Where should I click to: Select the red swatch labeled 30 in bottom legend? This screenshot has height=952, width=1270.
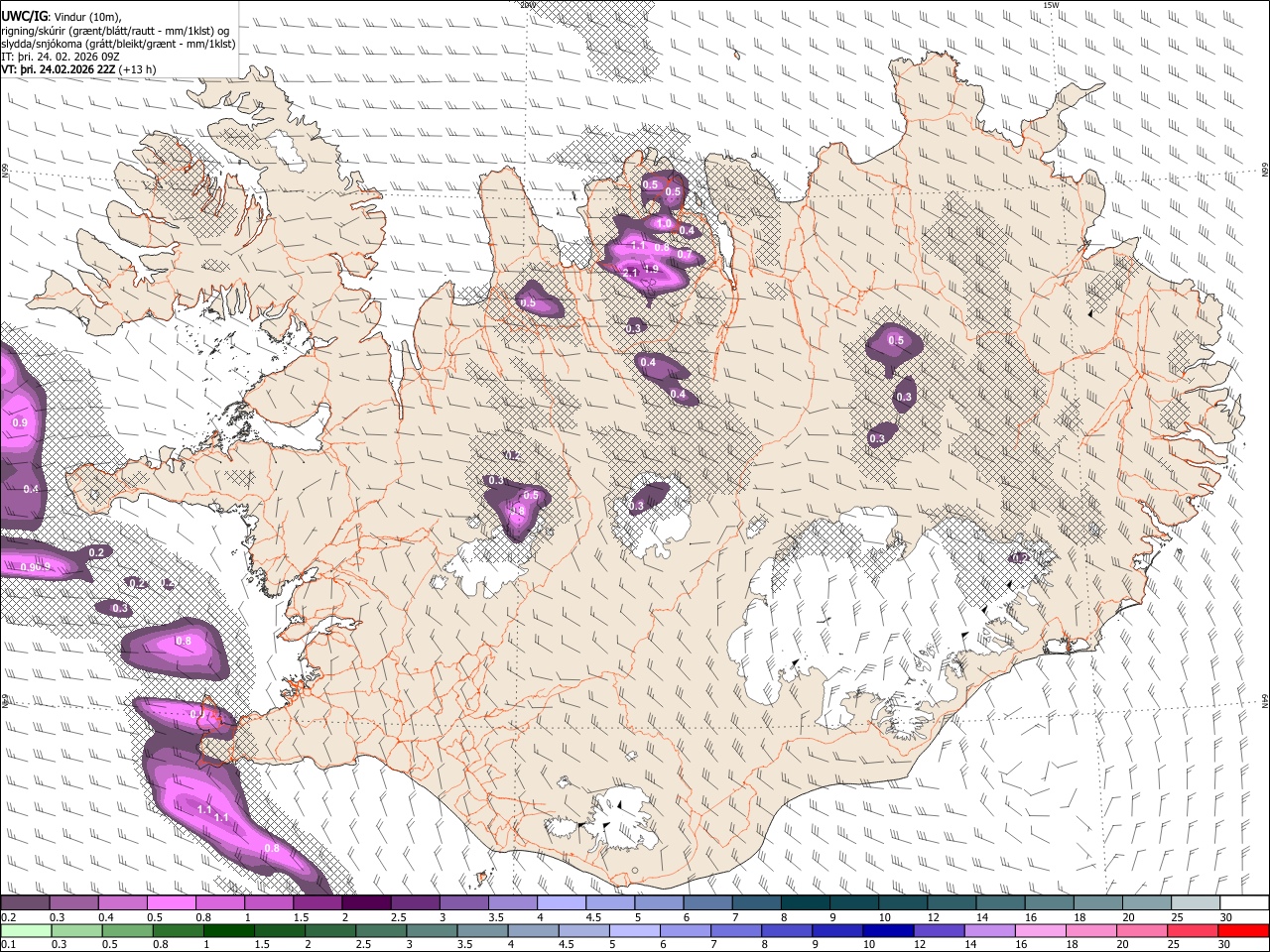click(x=1244, y=930)
